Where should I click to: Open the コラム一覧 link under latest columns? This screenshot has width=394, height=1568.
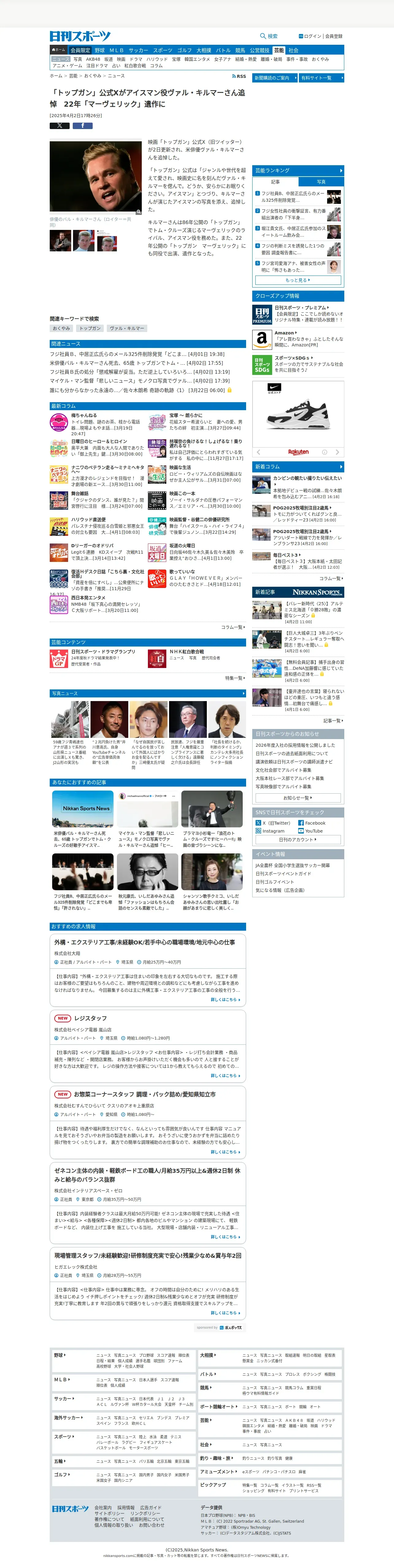click(x=233, y=627)
